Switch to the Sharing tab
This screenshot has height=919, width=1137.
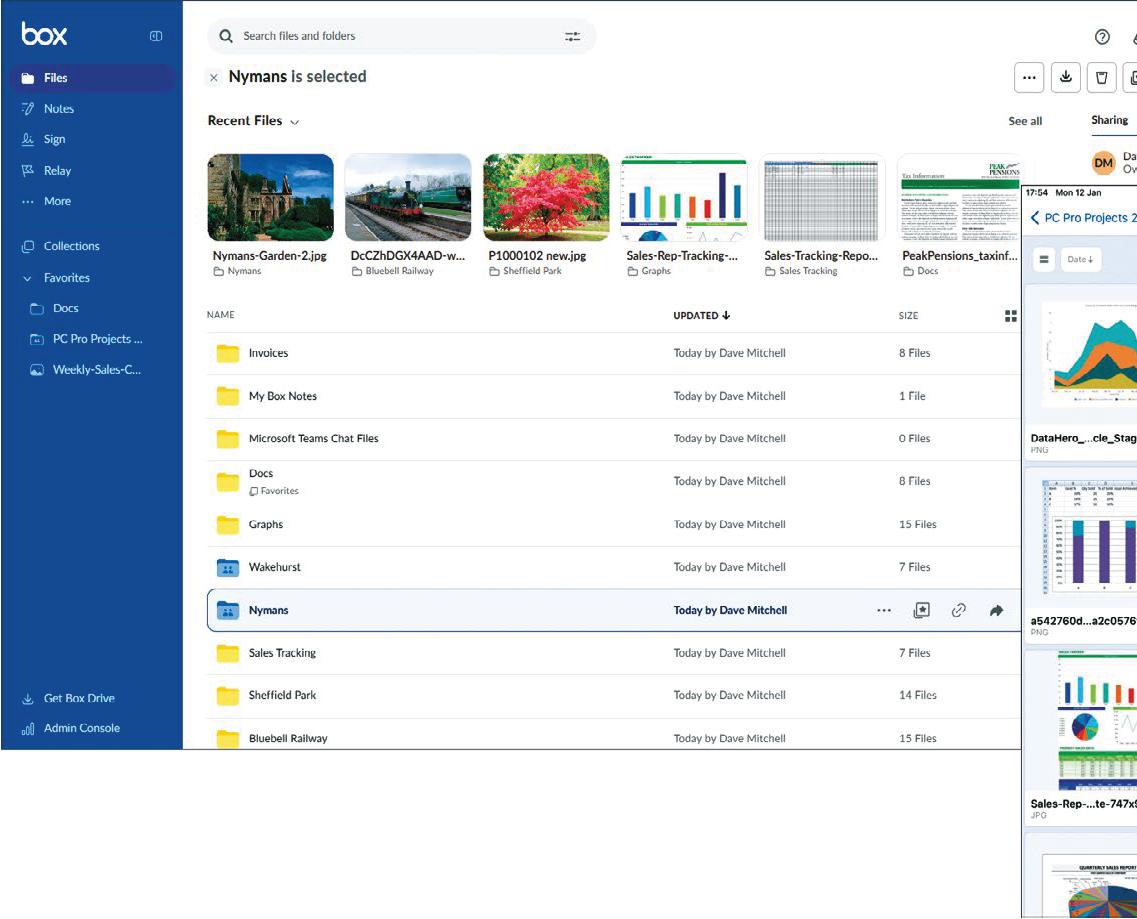pyautogui.click(x=1109, y=120)
